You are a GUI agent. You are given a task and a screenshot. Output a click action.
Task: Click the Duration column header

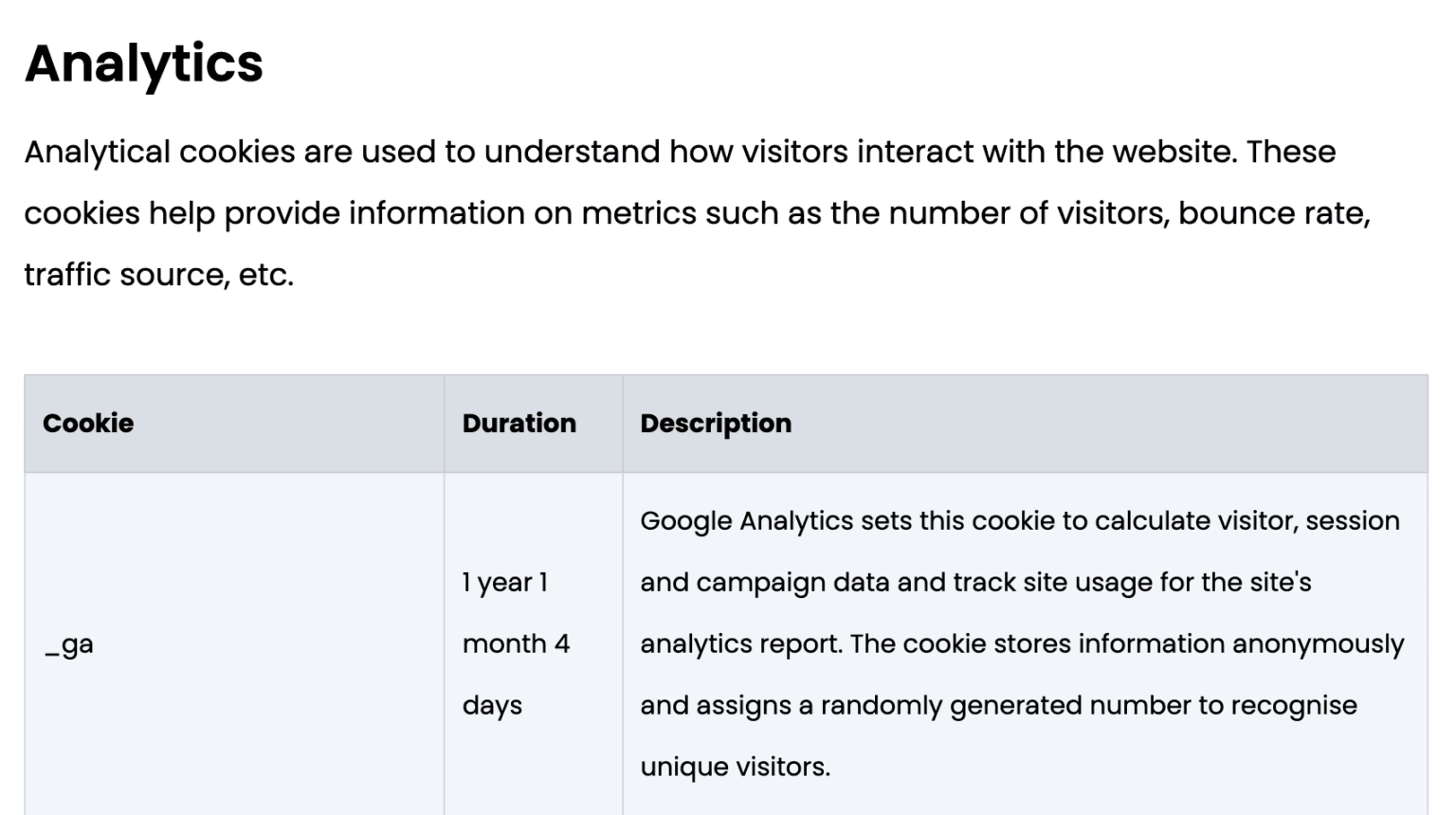(x=519, y=423)
